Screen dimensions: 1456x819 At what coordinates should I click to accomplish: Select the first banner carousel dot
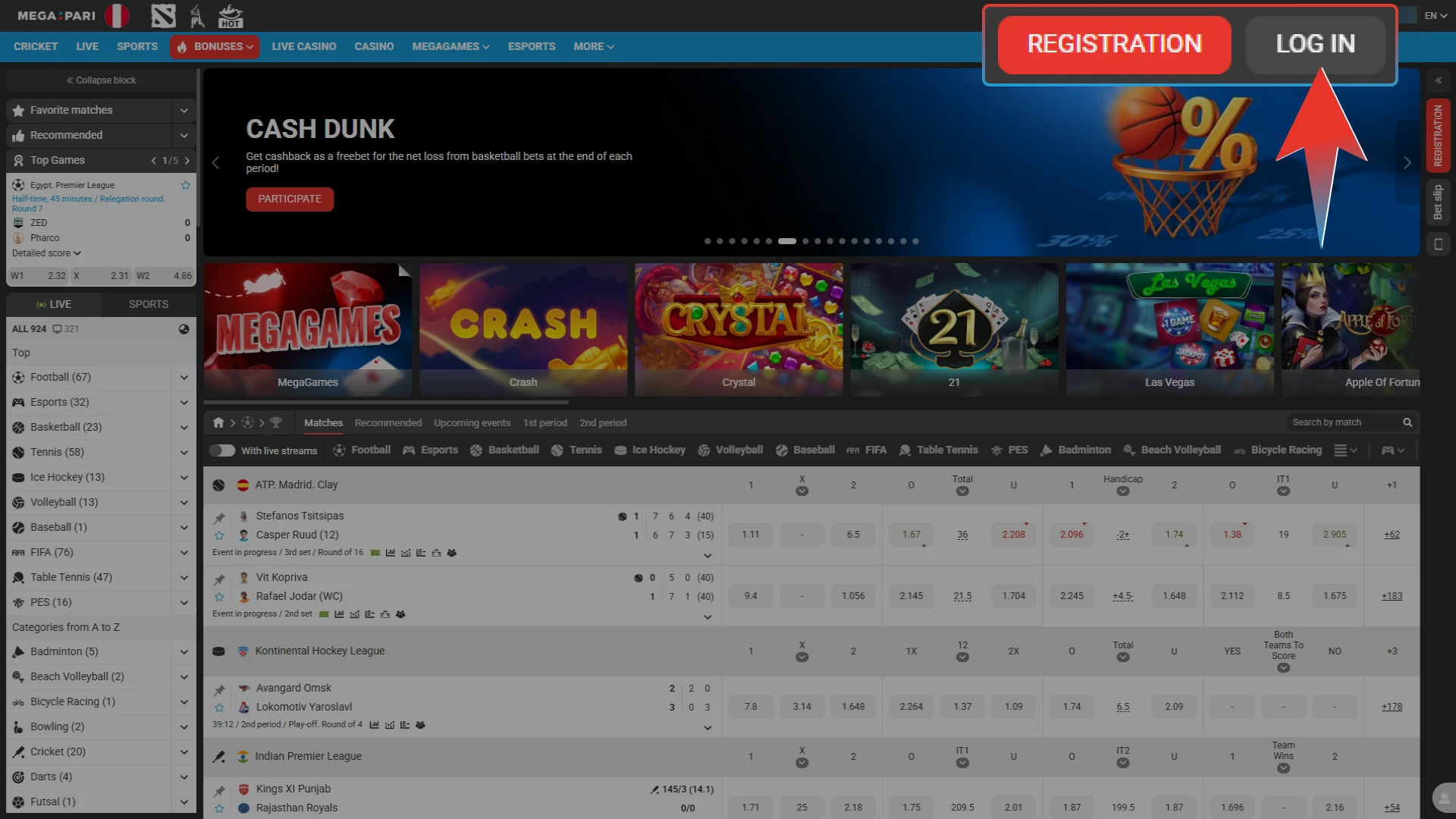(x=708, y=241)
